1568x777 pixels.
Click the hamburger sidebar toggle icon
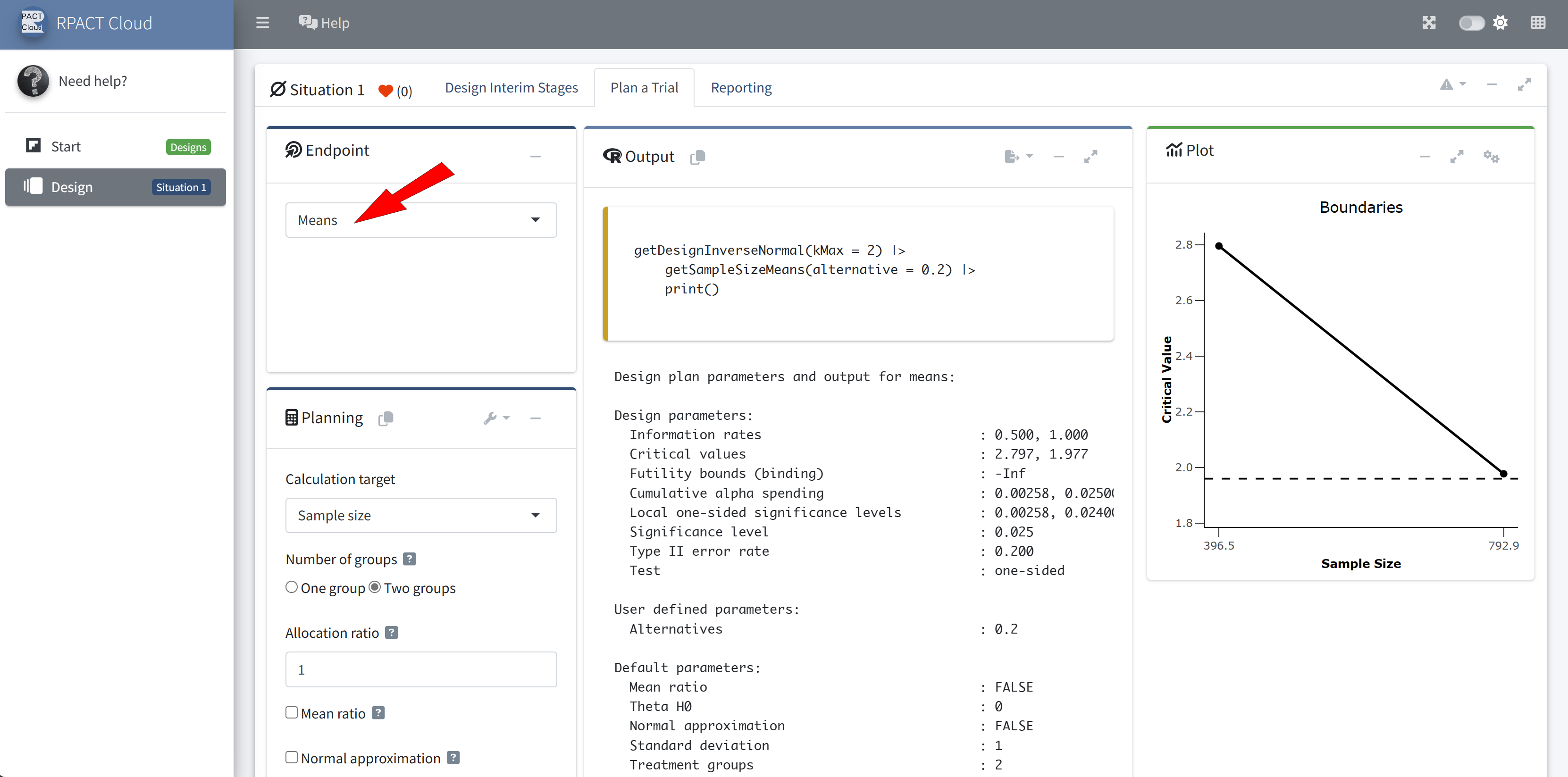pos(262,23)
